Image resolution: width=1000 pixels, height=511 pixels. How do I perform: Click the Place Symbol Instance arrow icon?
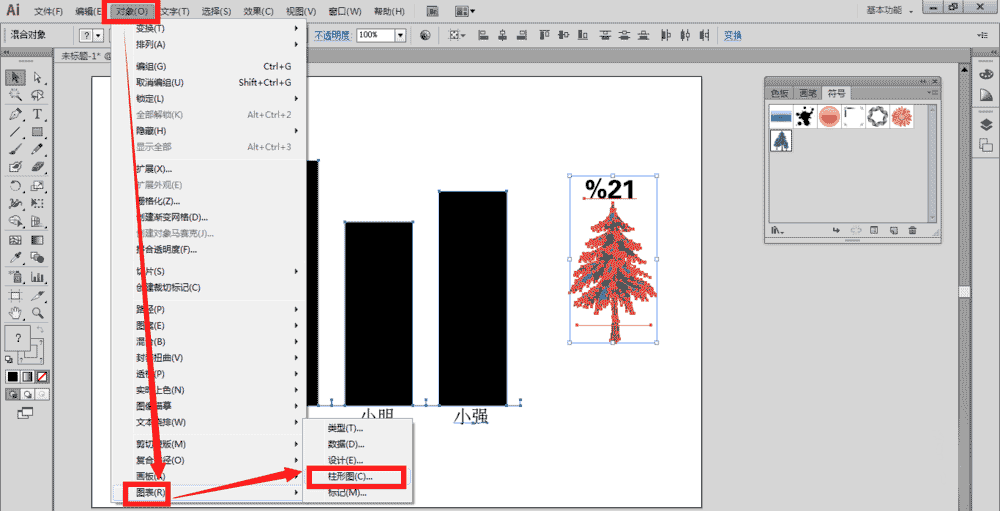click(x=836, y=230)
